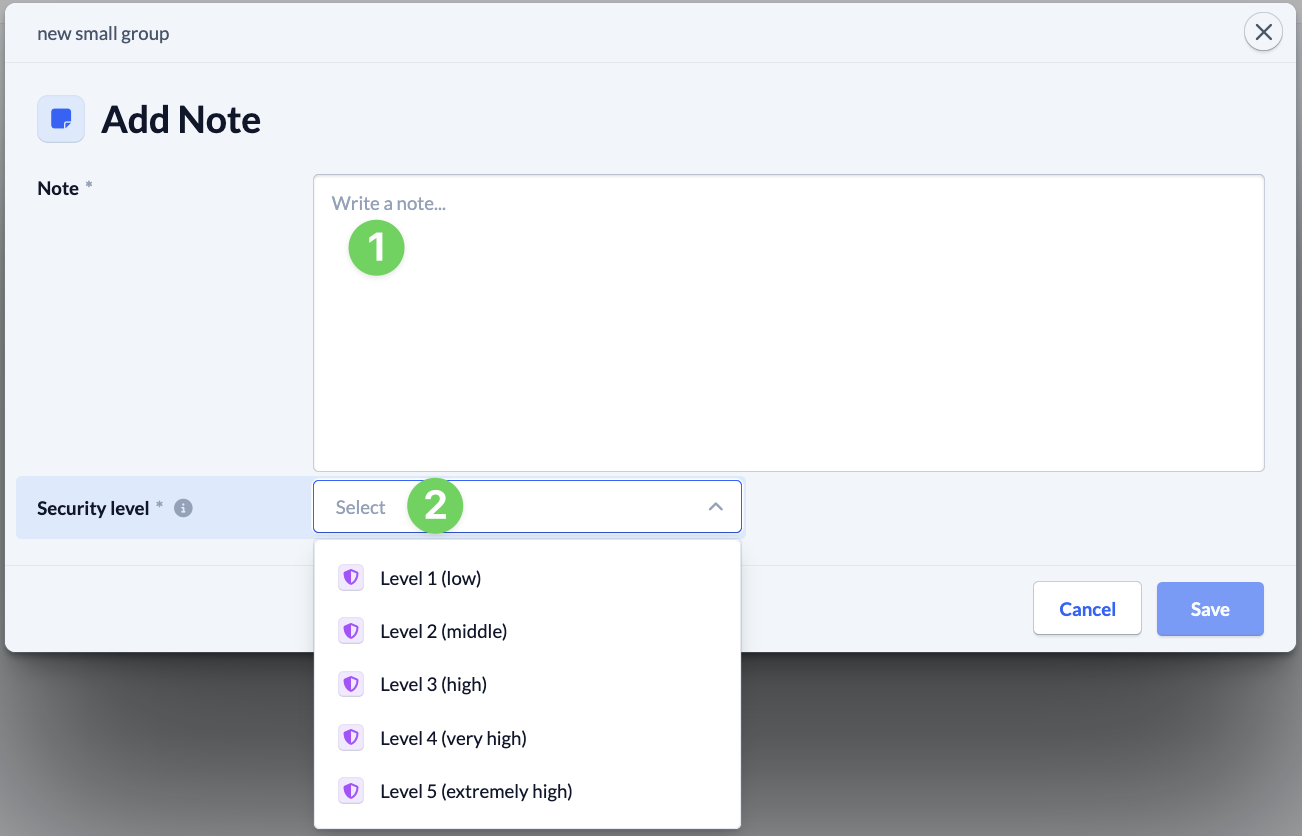Select the Level 2 (middle) option
Screen dimensions: 1302x836
444,631
